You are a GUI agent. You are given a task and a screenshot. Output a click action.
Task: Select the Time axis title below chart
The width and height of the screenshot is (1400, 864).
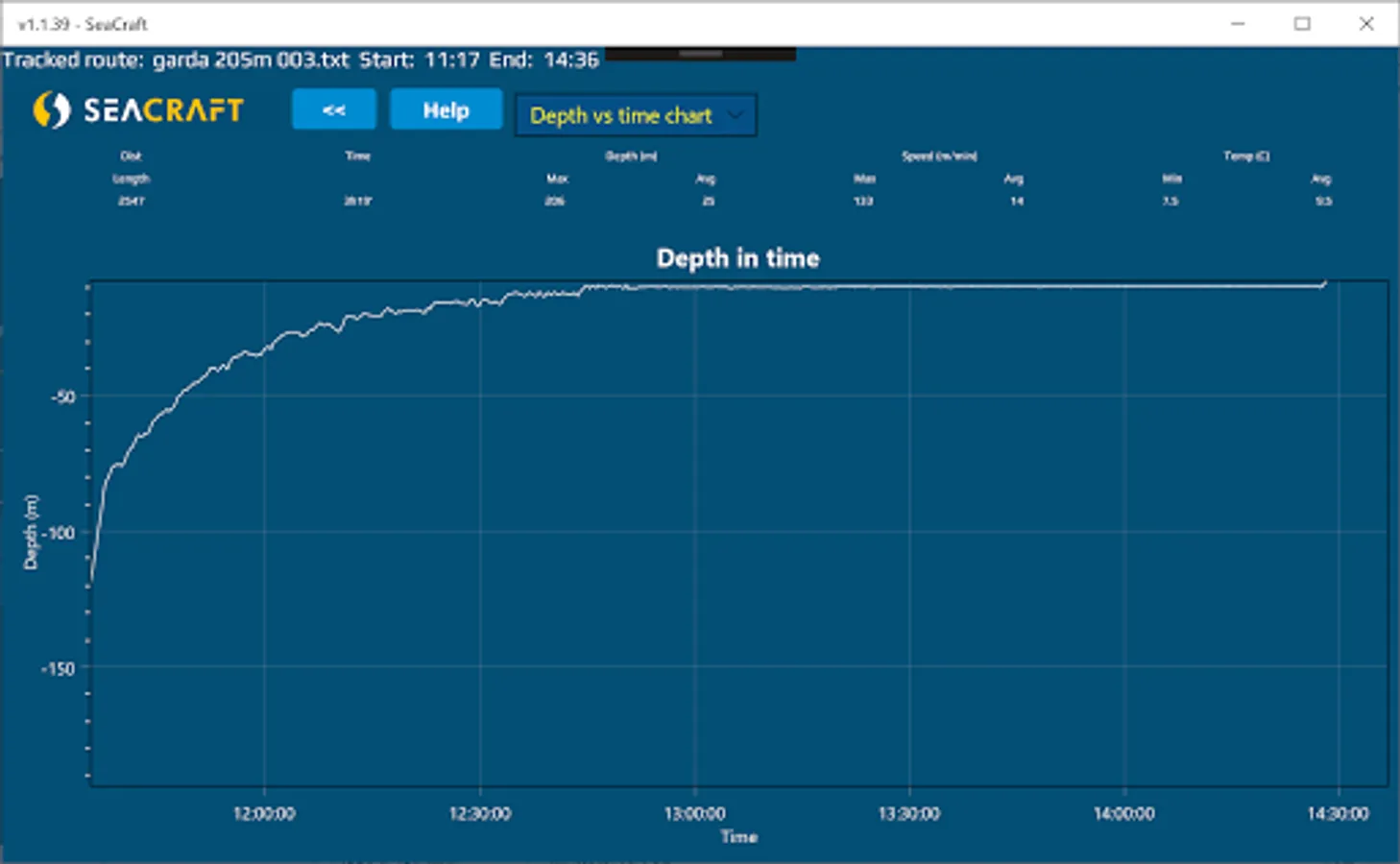(738, 836)
